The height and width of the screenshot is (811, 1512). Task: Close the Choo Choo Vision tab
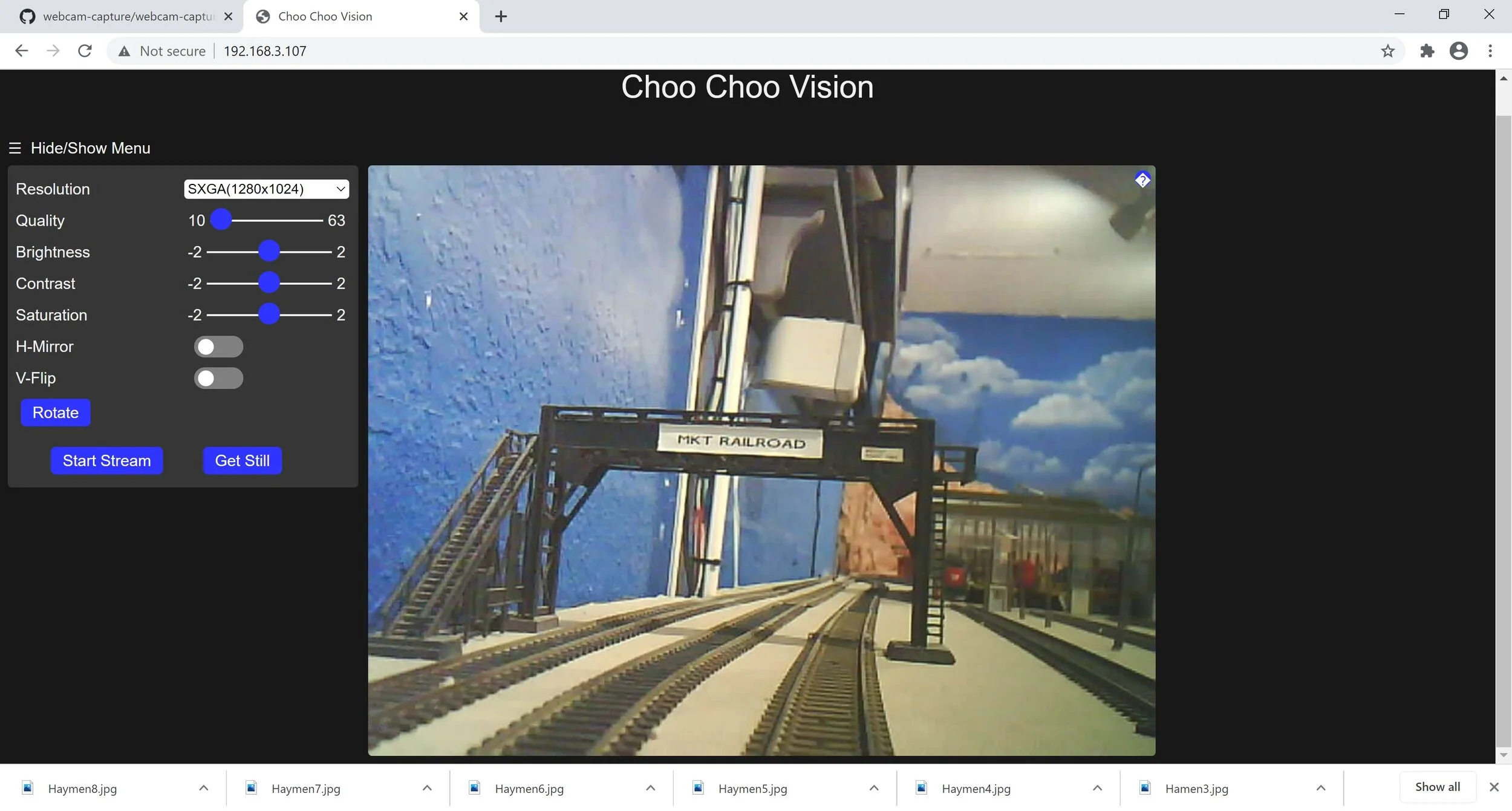click(x=464, y=16)
